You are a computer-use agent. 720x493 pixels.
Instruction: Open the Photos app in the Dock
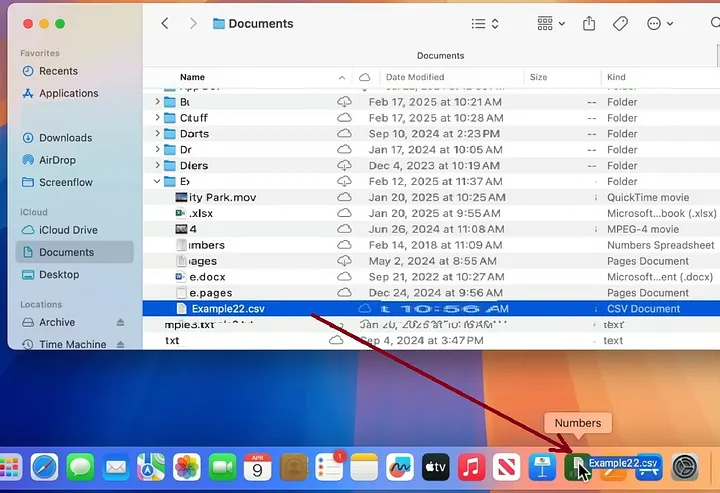coord(186,466)
